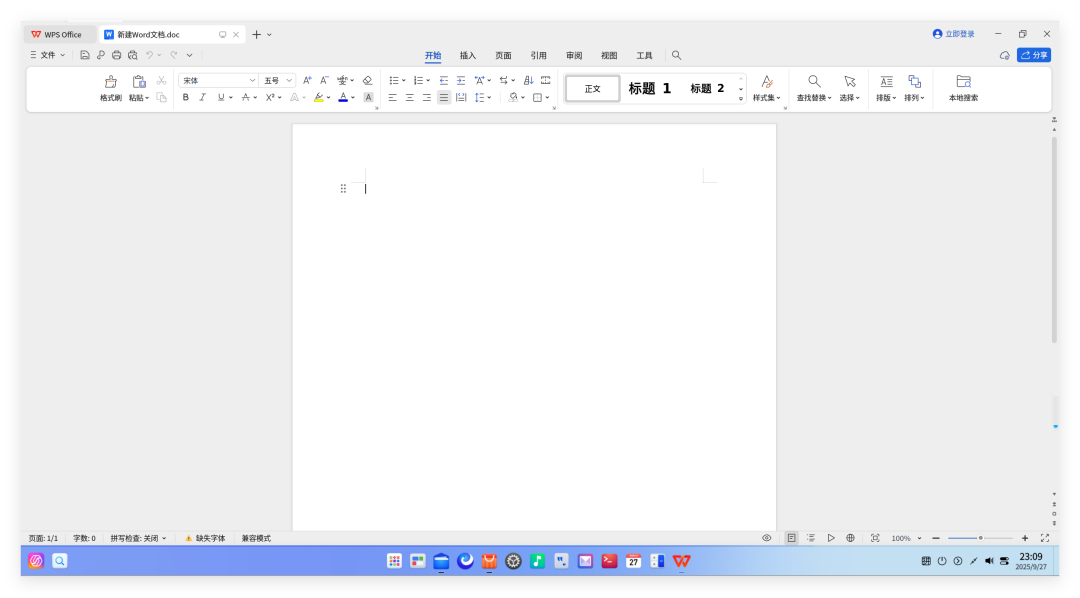Viewport: 1080px width, 598px height.
Task: Click the Save icon in quick toolbar
Action: pos(85,55)
